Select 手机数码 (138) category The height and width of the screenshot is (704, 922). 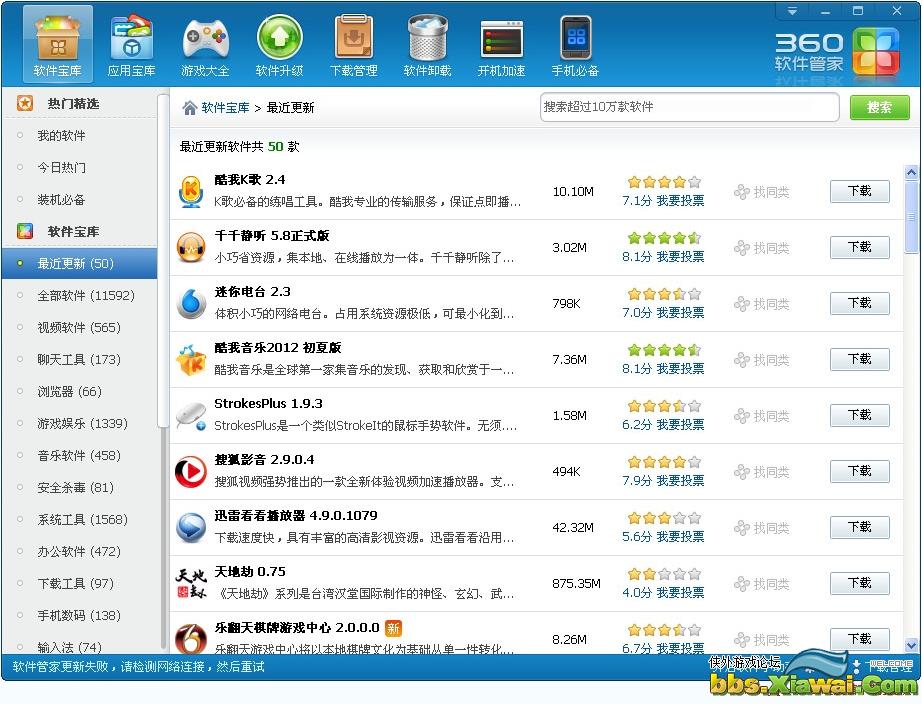click(79, 615)
